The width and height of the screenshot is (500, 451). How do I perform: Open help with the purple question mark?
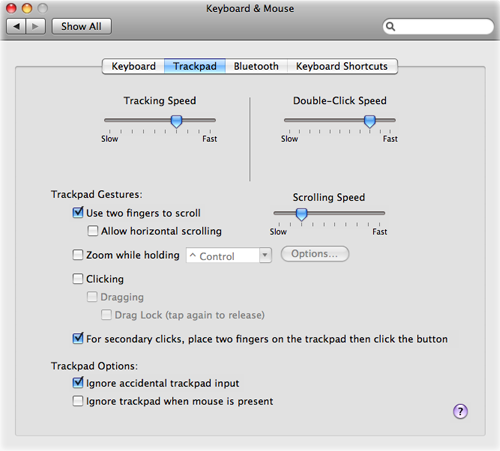click(460, 411)
